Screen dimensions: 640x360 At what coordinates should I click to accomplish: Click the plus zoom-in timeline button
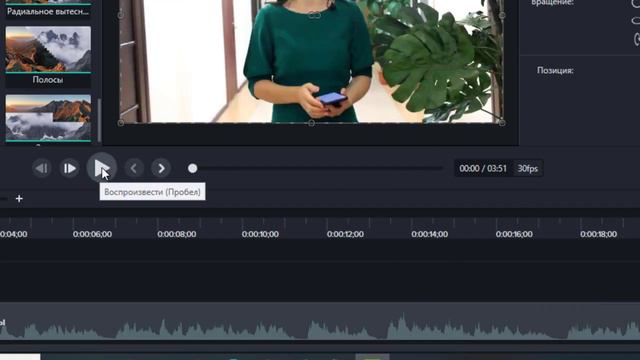pos(19,199)
